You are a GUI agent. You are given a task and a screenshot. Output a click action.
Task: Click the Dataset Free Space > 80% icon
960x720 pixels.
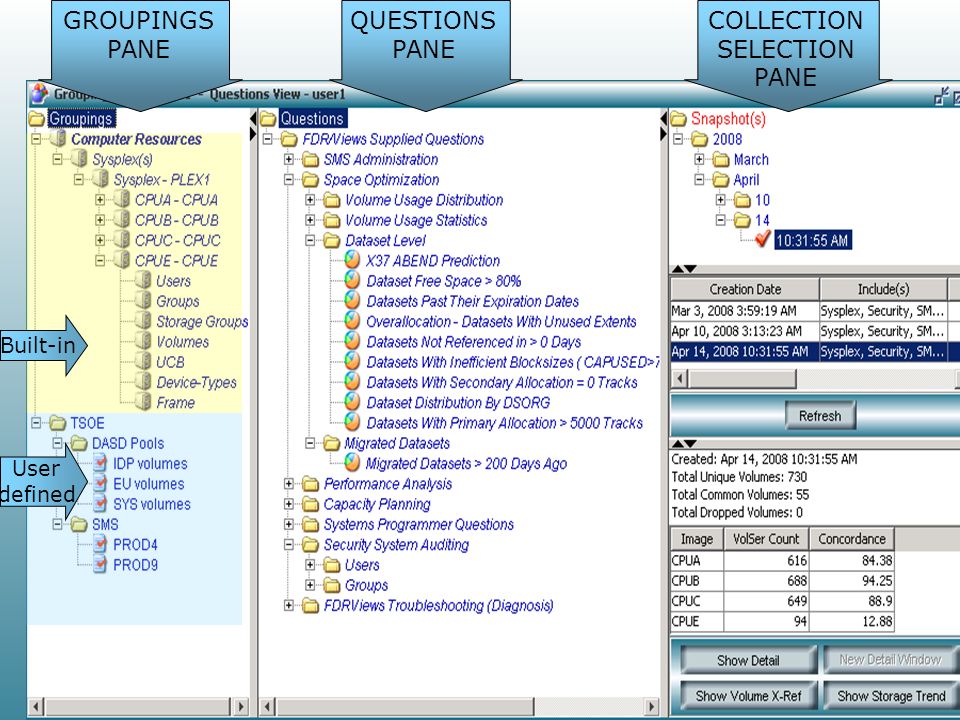(x=352, y=280)
